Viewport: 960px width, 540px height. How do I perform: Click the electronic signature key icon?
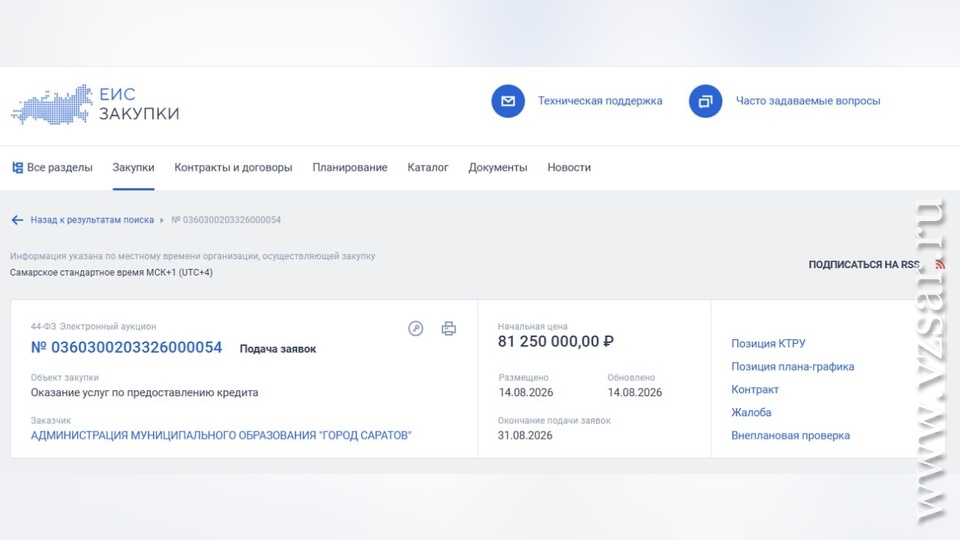pos(416,328)
